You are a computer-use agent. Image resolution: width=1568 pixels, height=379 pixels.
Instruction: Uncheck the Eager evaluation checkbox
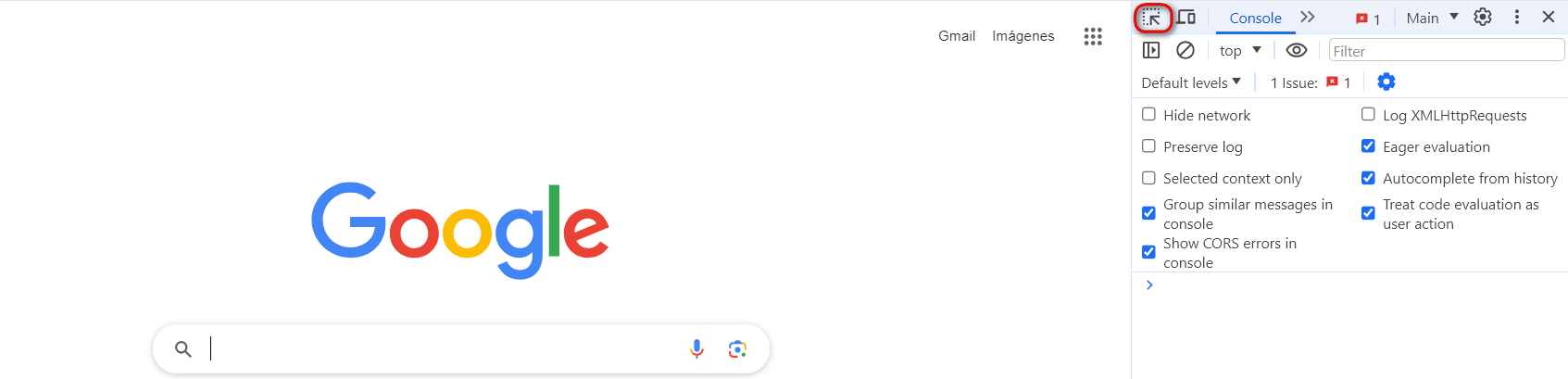(1368, 146)
